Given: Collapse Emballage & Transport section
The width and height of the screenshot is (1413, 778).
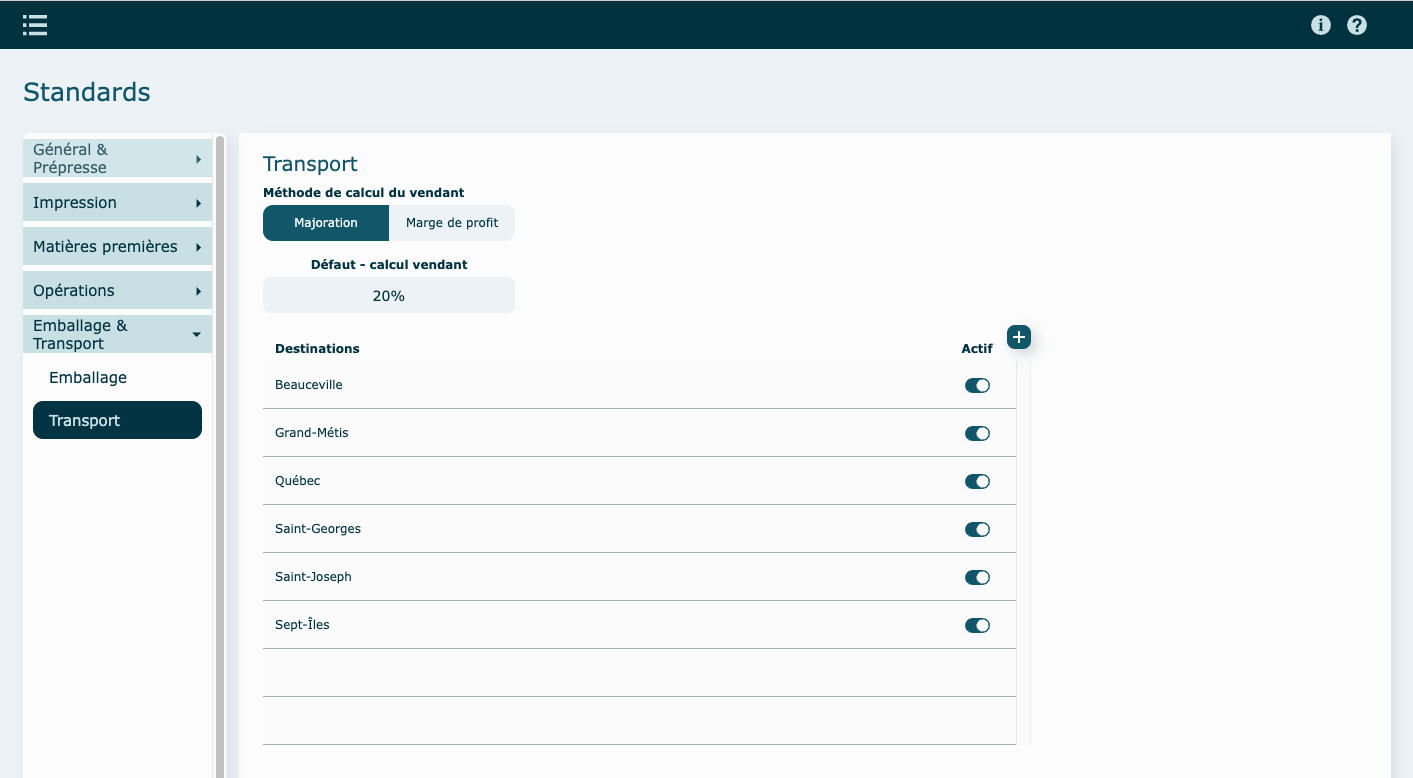Looking at the screenshot, I should (117, 334).
